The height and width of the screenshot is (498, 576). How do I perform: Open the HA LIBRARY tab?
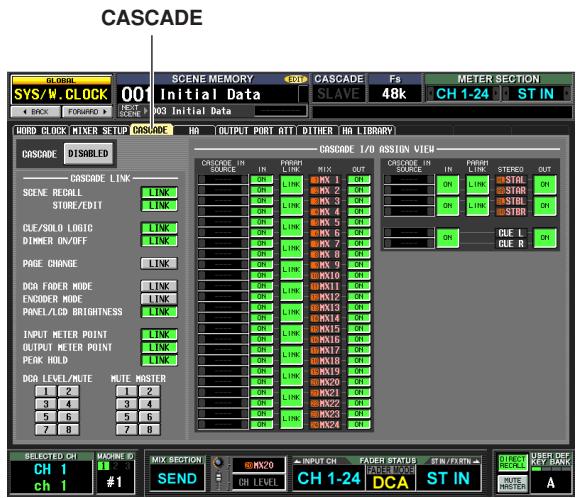(367, 131)
